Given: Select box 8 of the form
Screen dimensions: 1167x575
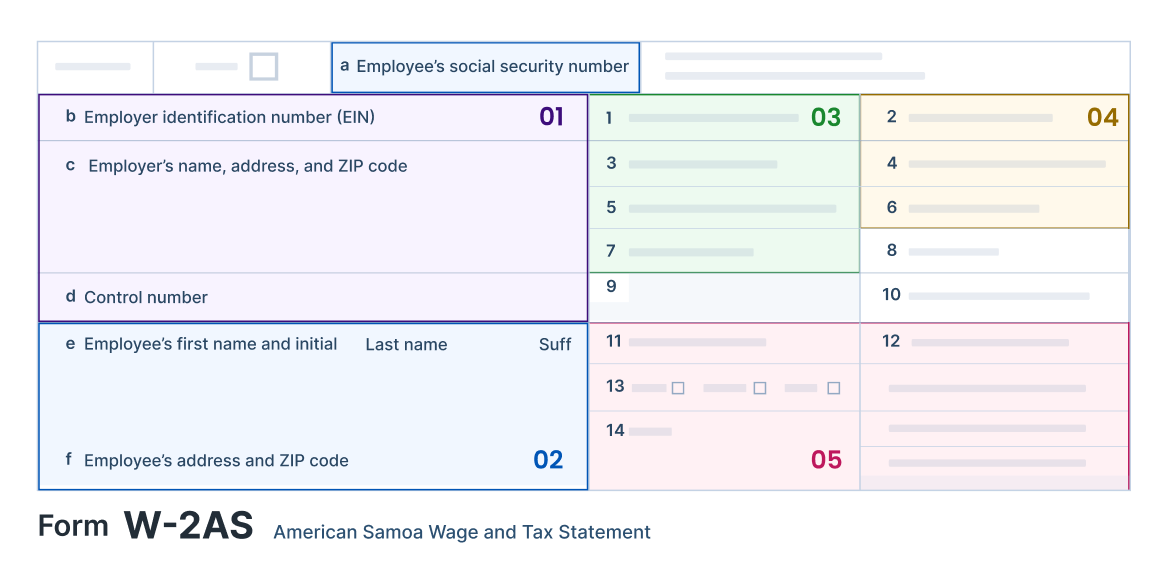Looking at the screenshot, I should (994, 251).
